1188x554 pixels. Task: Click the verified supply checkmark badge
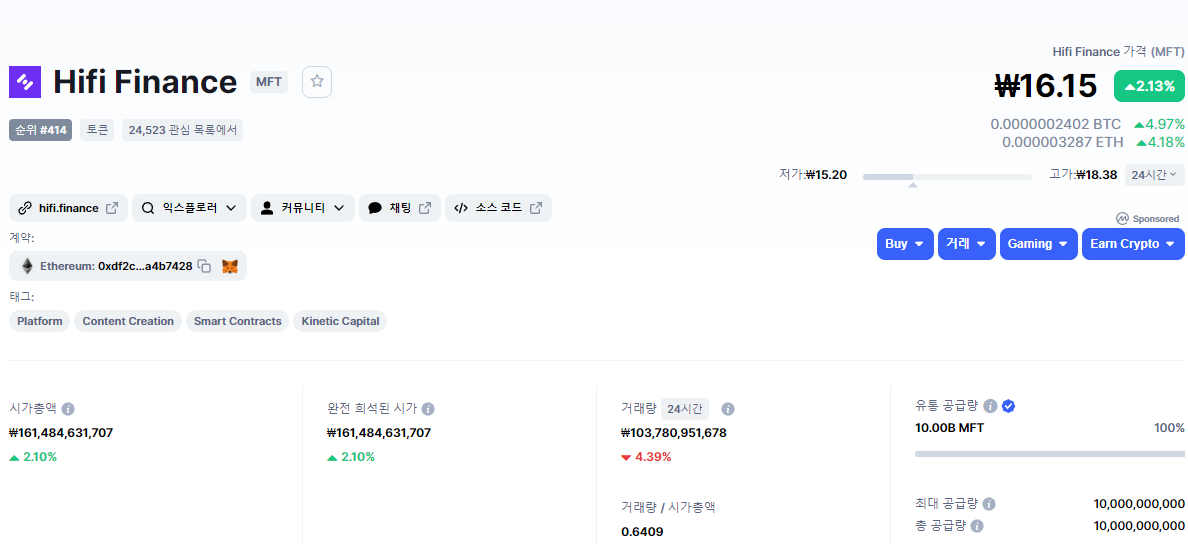tap(1008, 406)
